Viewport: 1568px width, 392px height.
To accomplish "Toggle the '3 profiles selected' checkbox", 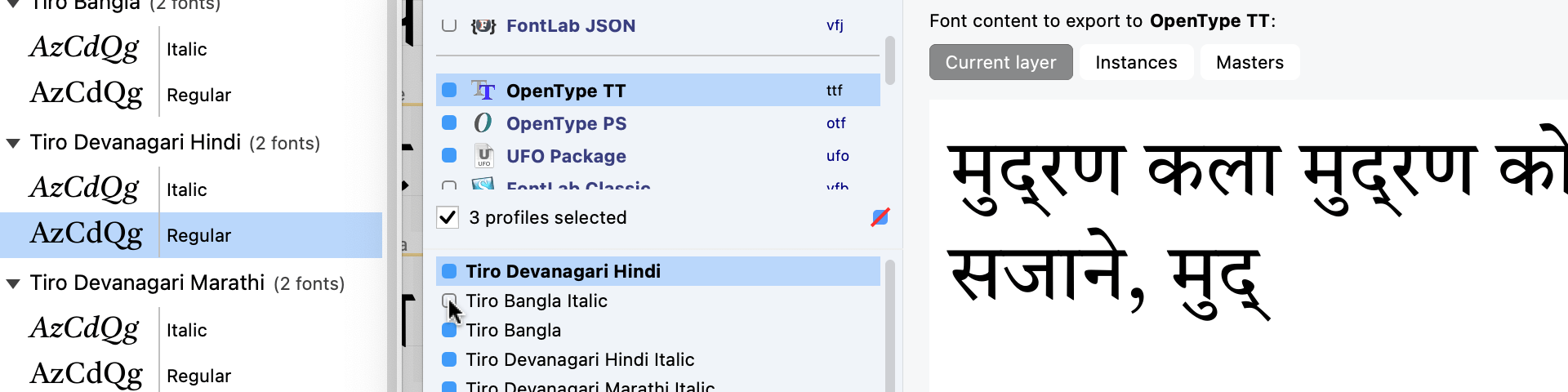I will [448, 217].
